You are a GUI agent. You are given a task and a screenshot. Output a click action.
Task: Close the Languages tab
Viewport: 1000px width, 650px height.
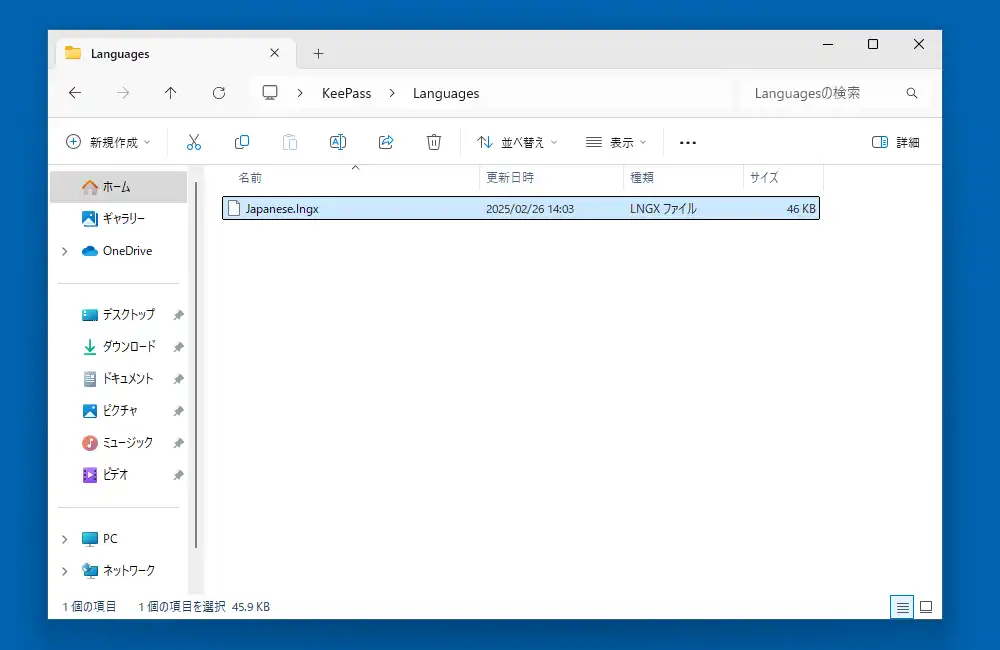tap(274, 53)
